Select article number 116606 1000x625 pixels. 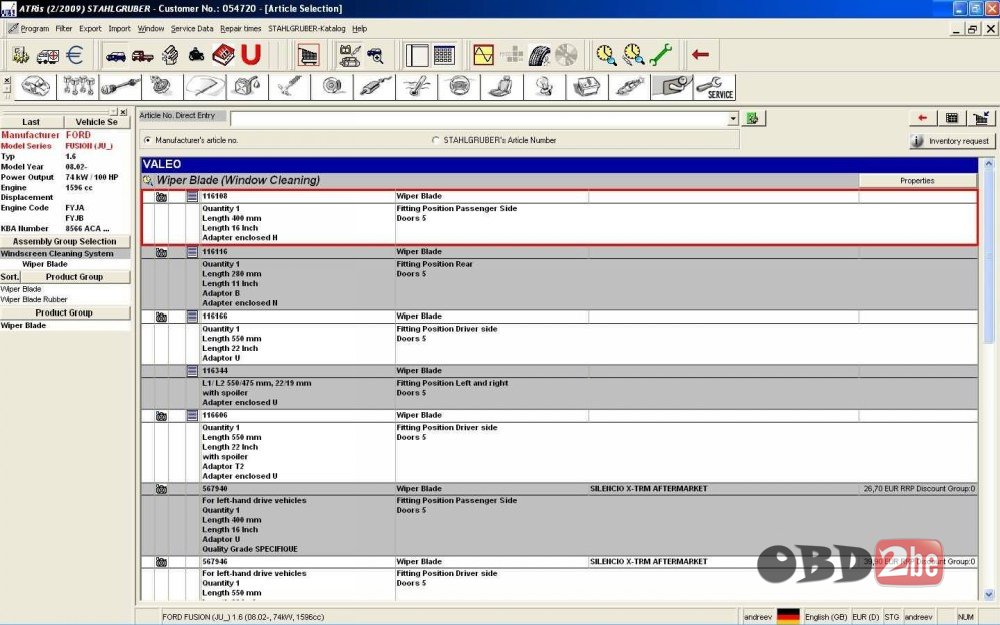[215, 415]
